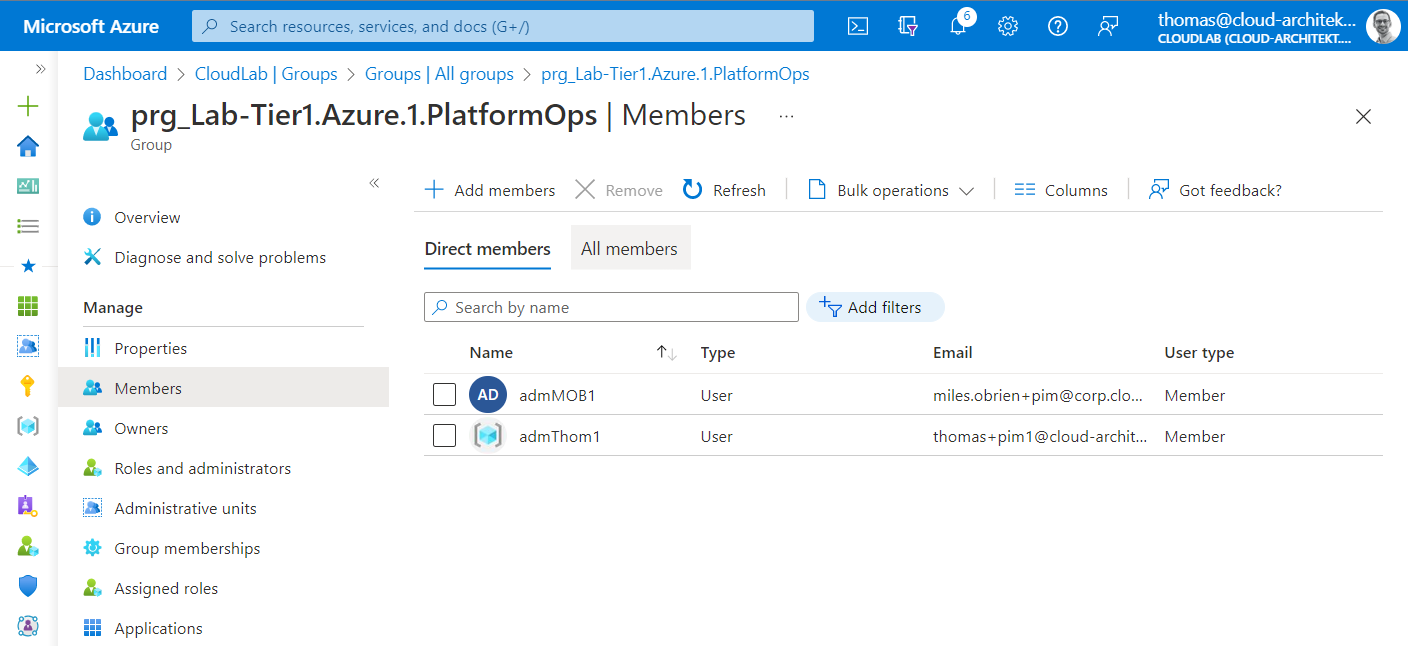1408x646 pixels.
Task: Open the All services list icon
Action: (28, 226)
